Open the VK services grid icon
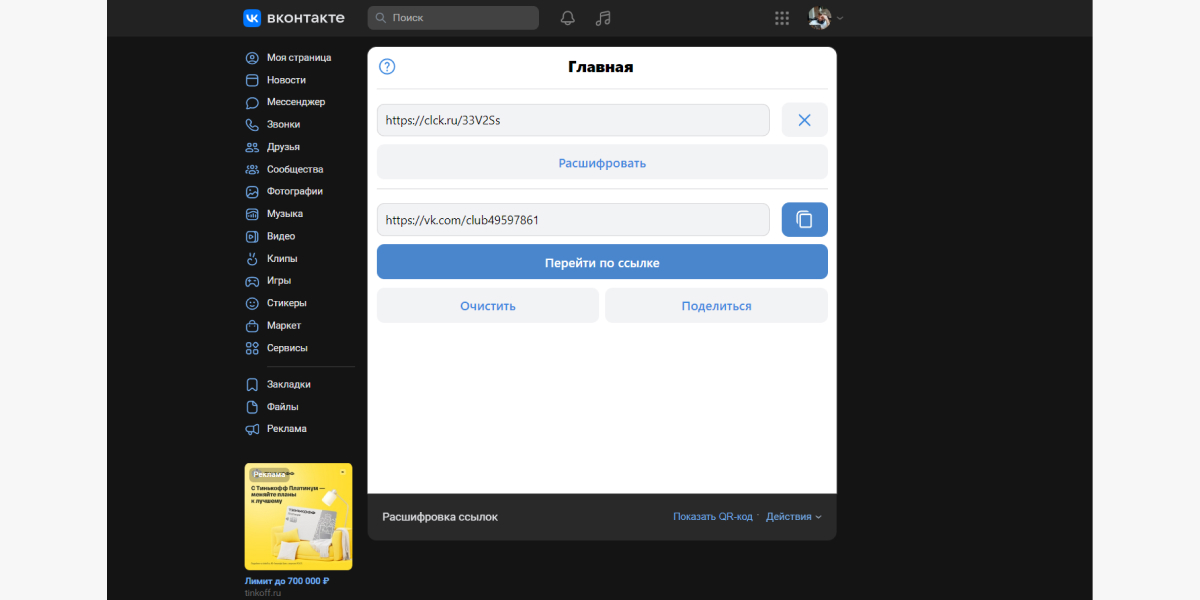1200x600 pixels. pyautogui.click(x=782, y=18)
